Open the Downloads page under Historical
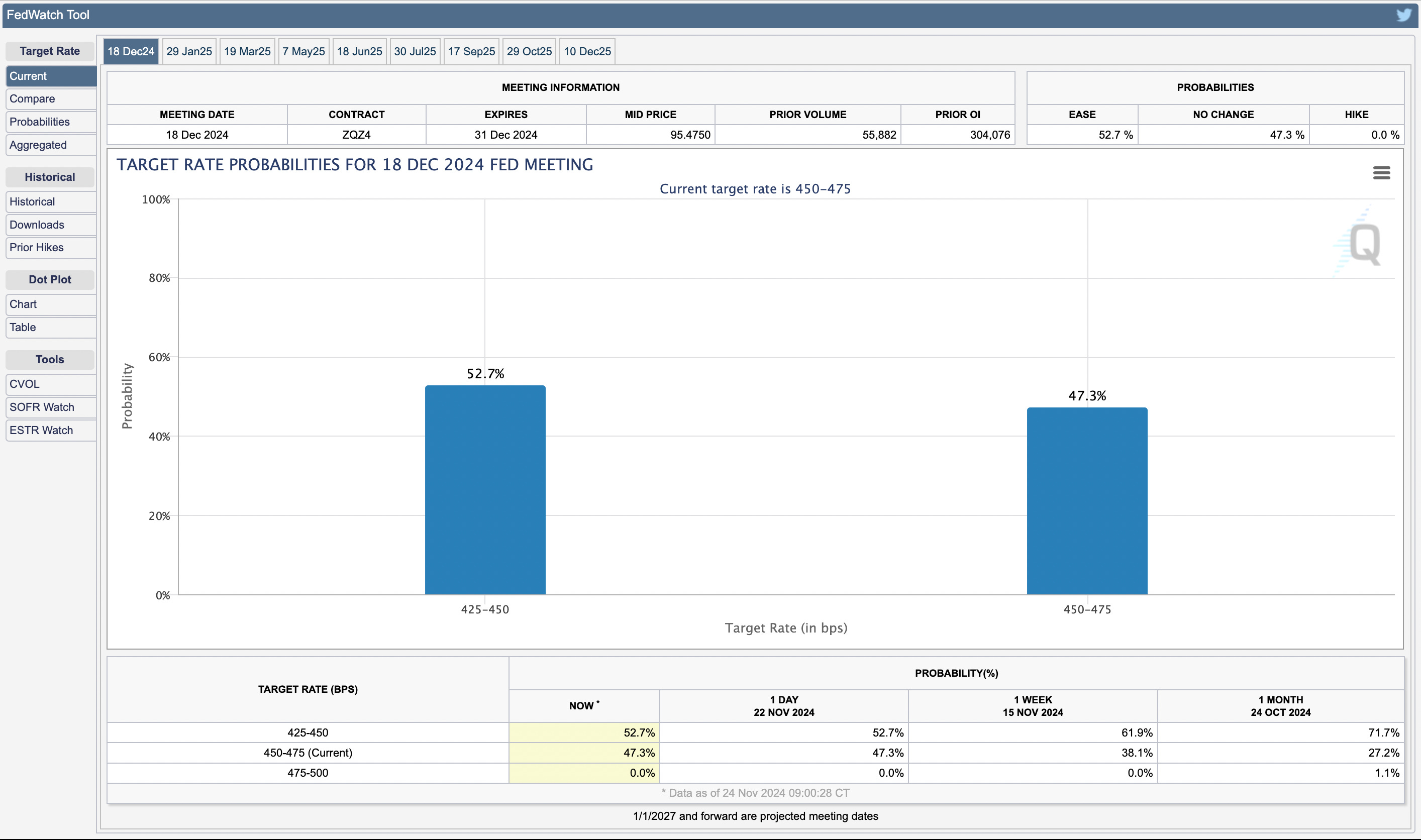 click(37, 225)
